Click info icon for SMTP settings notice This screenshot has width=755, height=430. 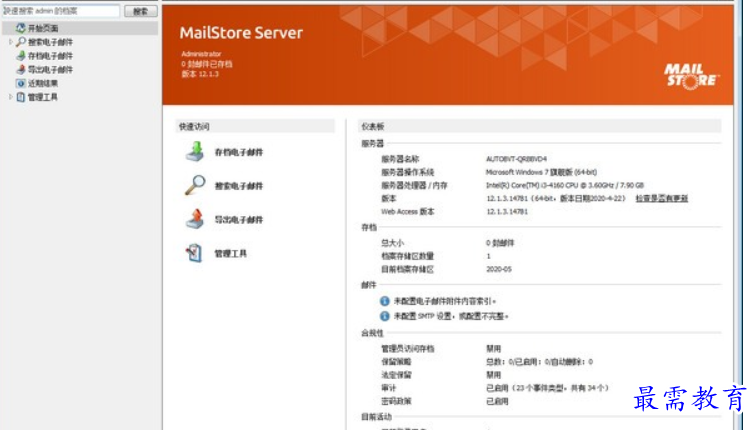pyautogui.click(x=384, y=316)
